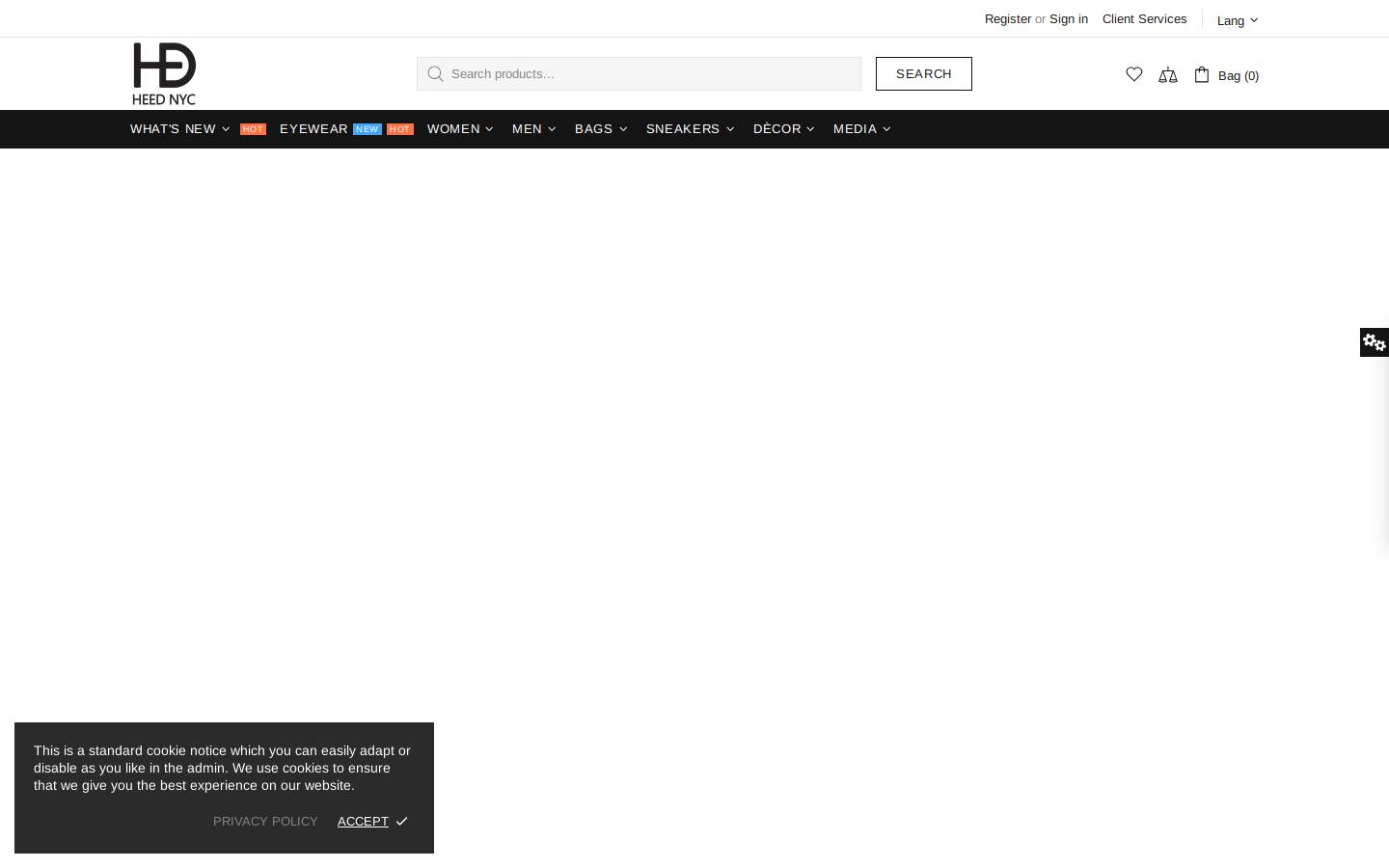Open the wishlist heart icon
The width and height of the screenshot is (1389, 868).
(1134, 74)
